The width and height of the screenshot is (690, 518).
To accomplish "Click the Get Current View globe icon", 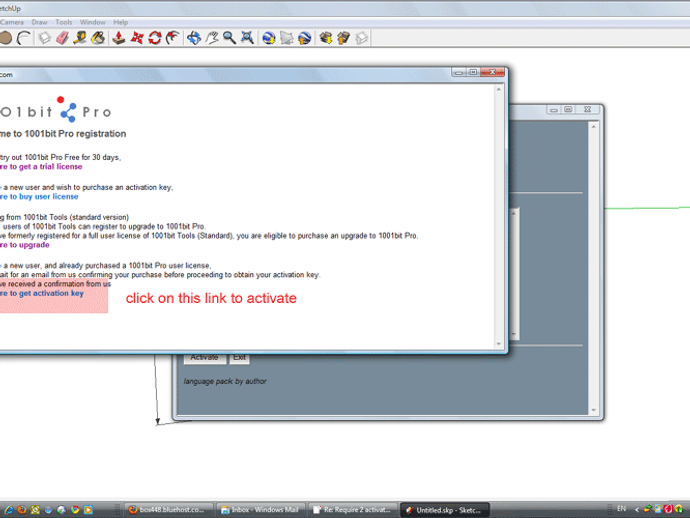I will point(268,38).
